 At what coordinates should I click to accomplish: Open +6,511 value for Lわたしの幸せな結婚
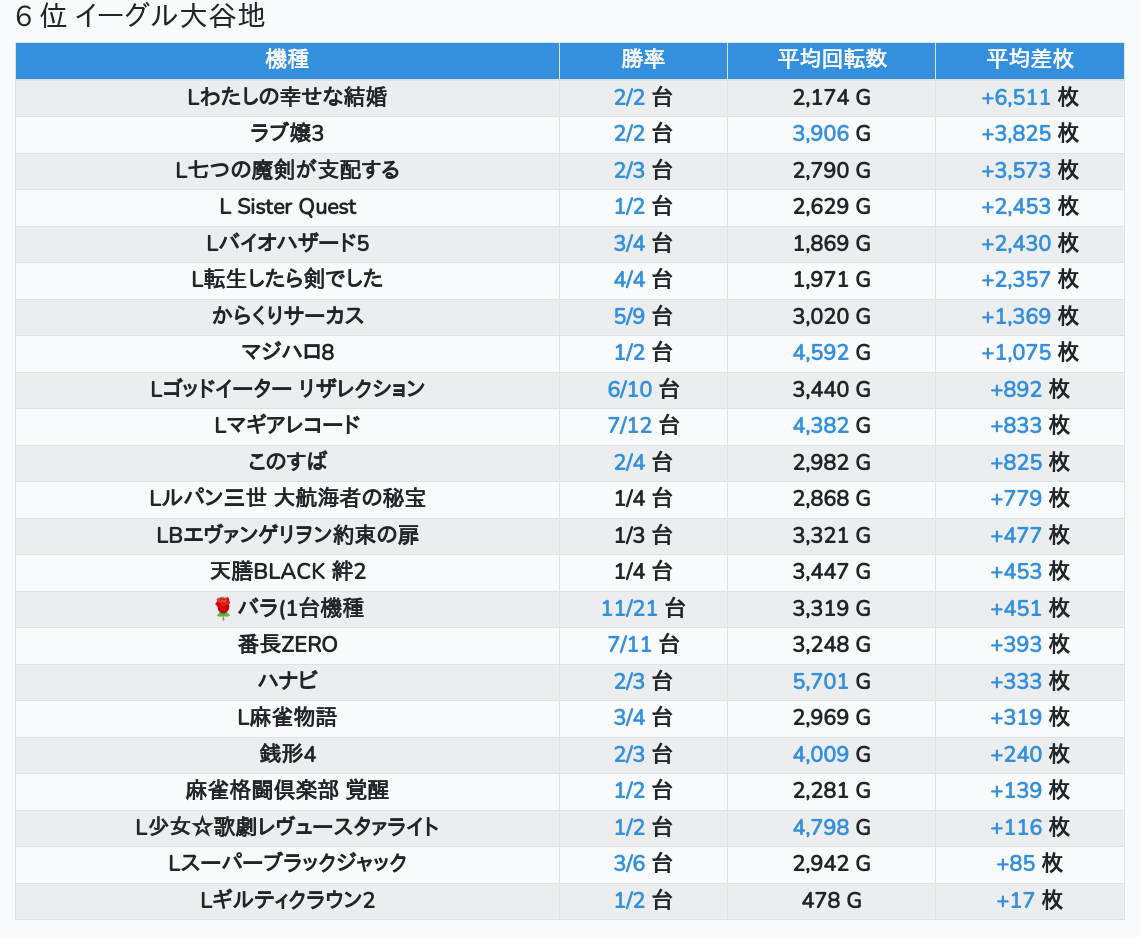(x=1016, y=97)
